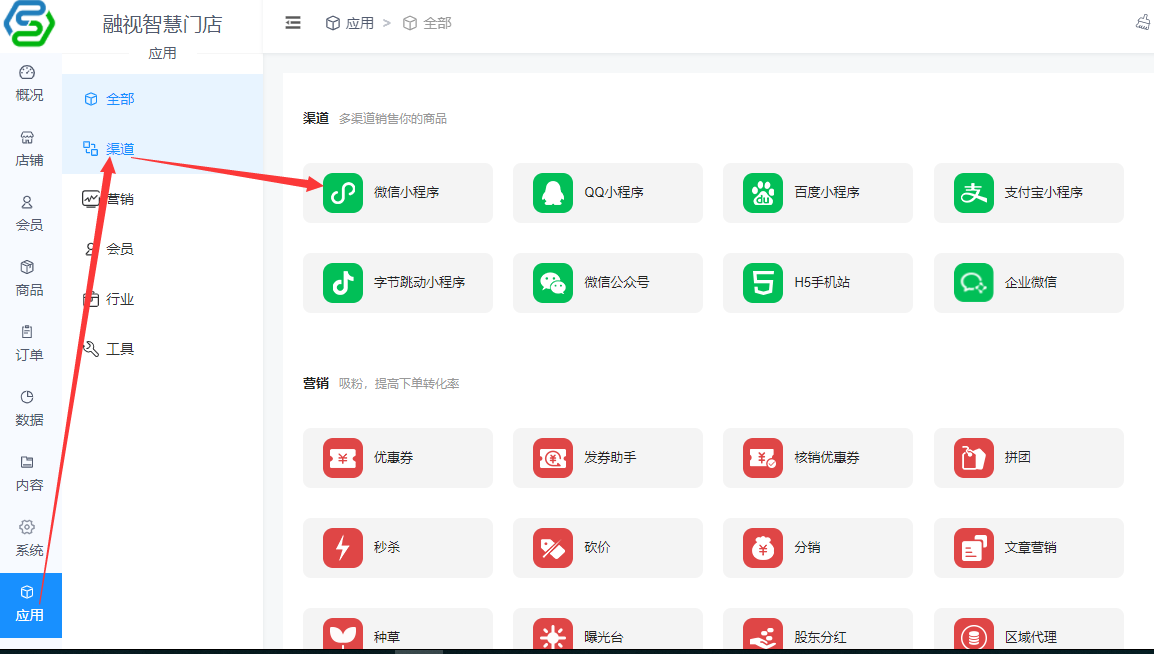Go to 内容 in the main sidebar
1154x654 pixels.
coord(29,474)
